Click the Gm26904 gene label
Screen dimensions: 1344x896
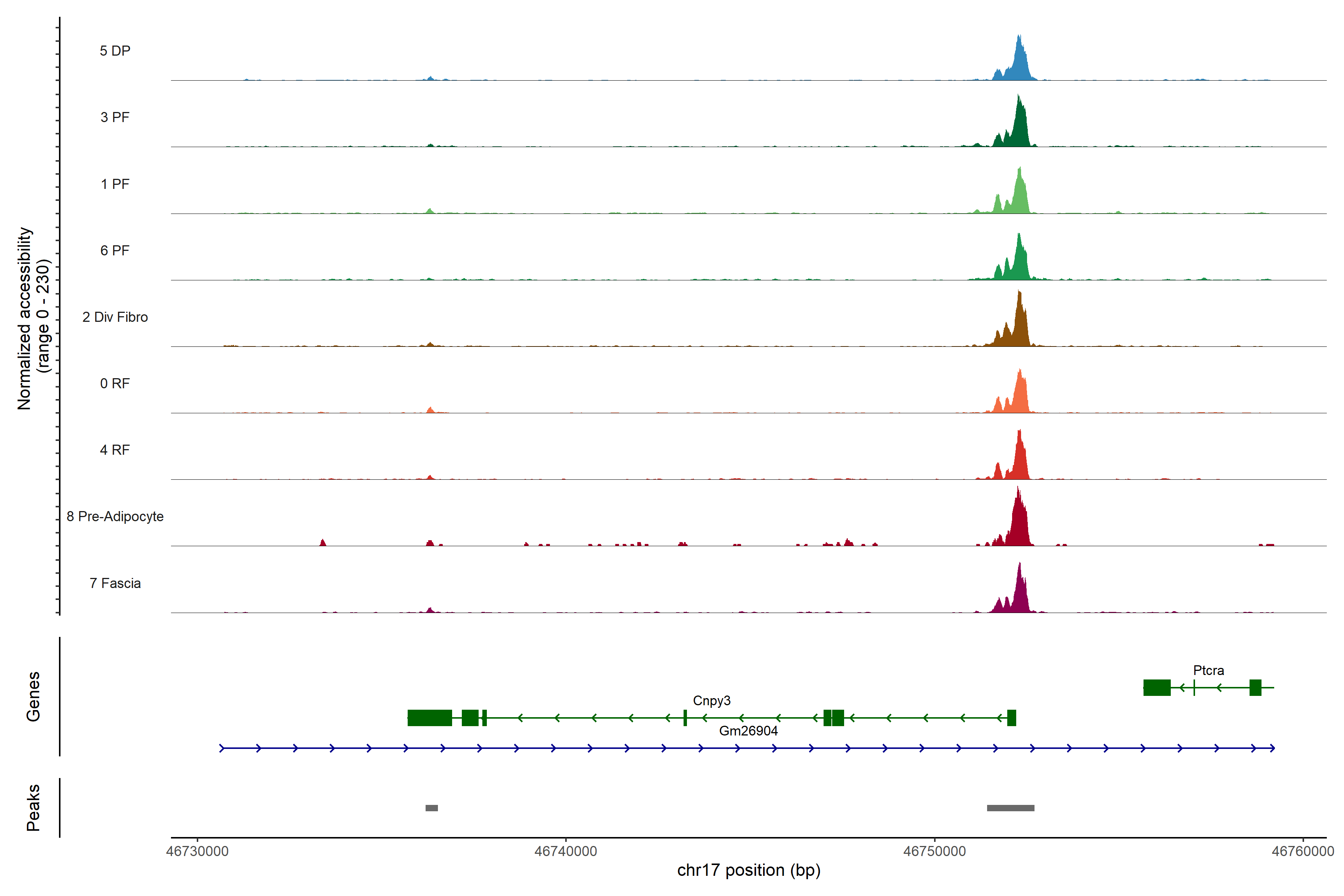(748, 731)
